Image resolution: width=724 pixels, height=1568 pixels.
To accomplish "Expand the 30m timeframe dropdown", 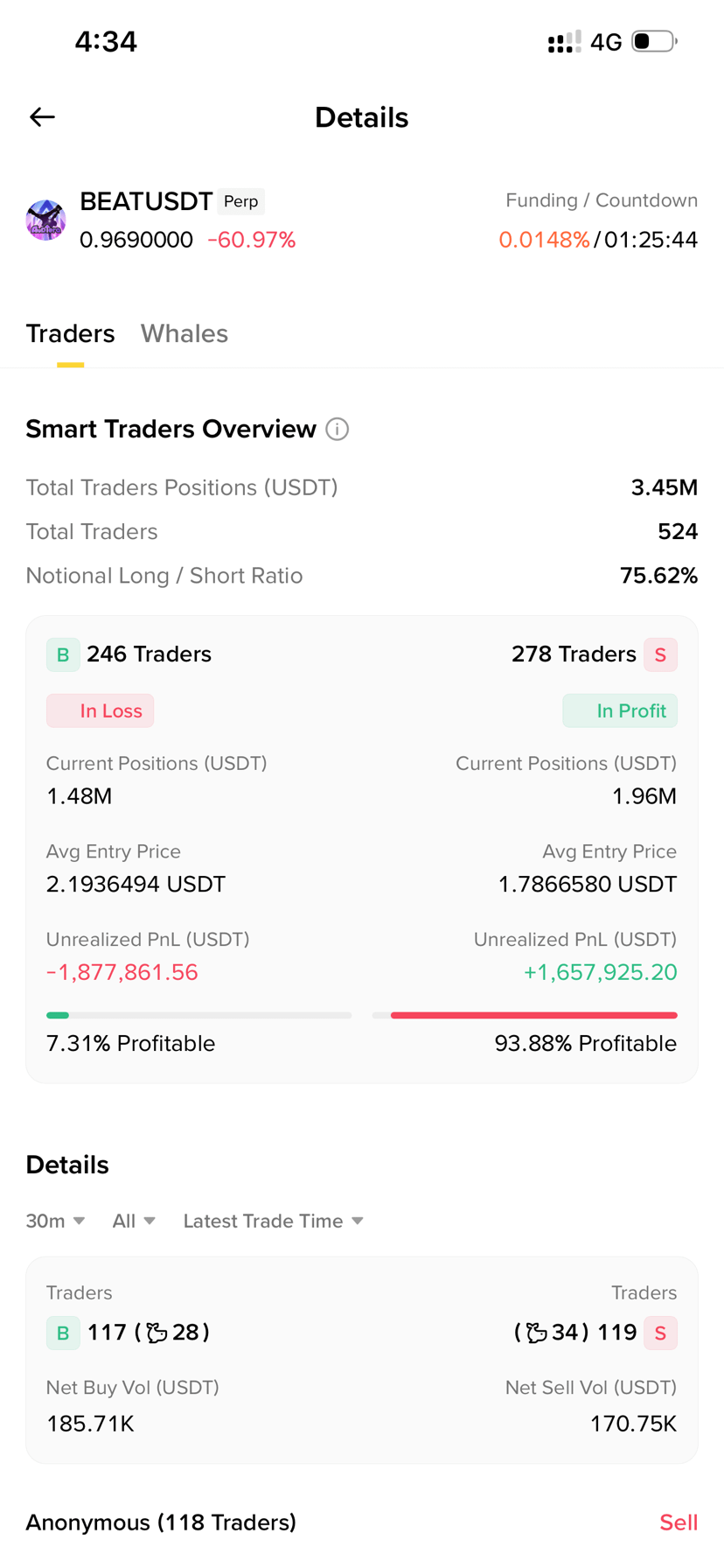I will point(55,1221).
